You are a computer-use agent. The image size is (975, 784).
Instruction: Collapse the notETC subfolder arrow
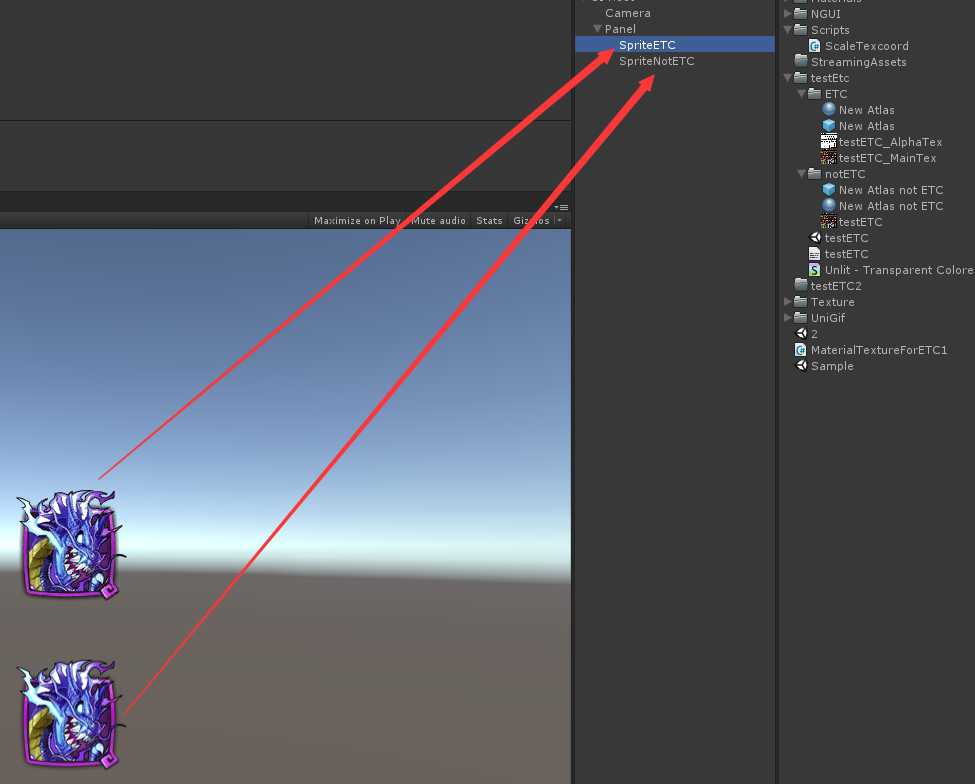coord(802,173)
